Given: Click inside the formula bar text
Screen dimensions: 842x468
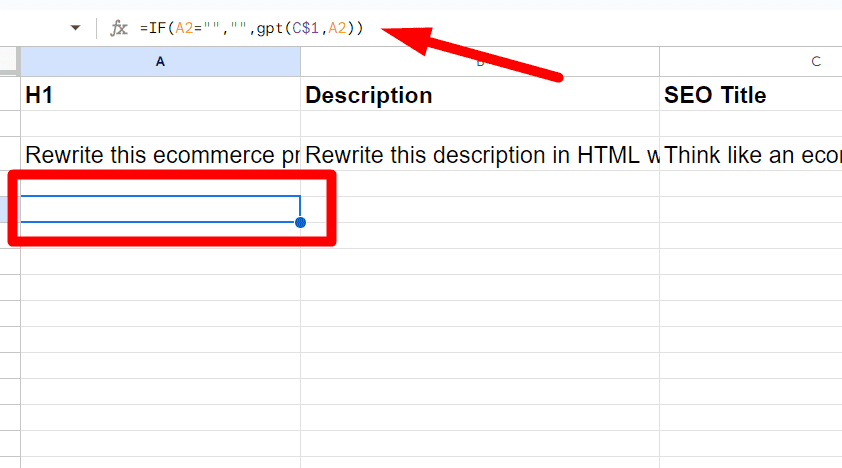Looking at the screenshot, I should (251, 28).
